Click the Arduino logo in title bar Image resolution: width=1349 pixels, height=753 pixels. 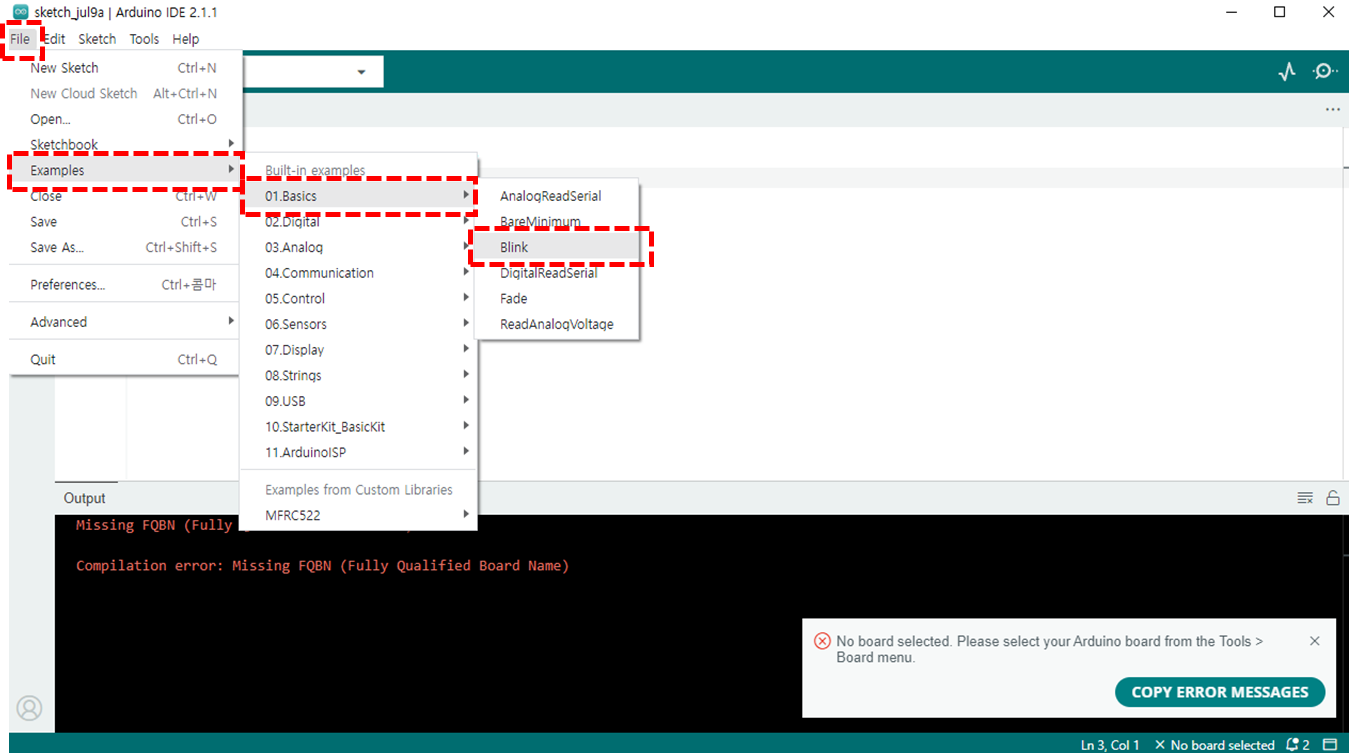[x=20, y=13]
